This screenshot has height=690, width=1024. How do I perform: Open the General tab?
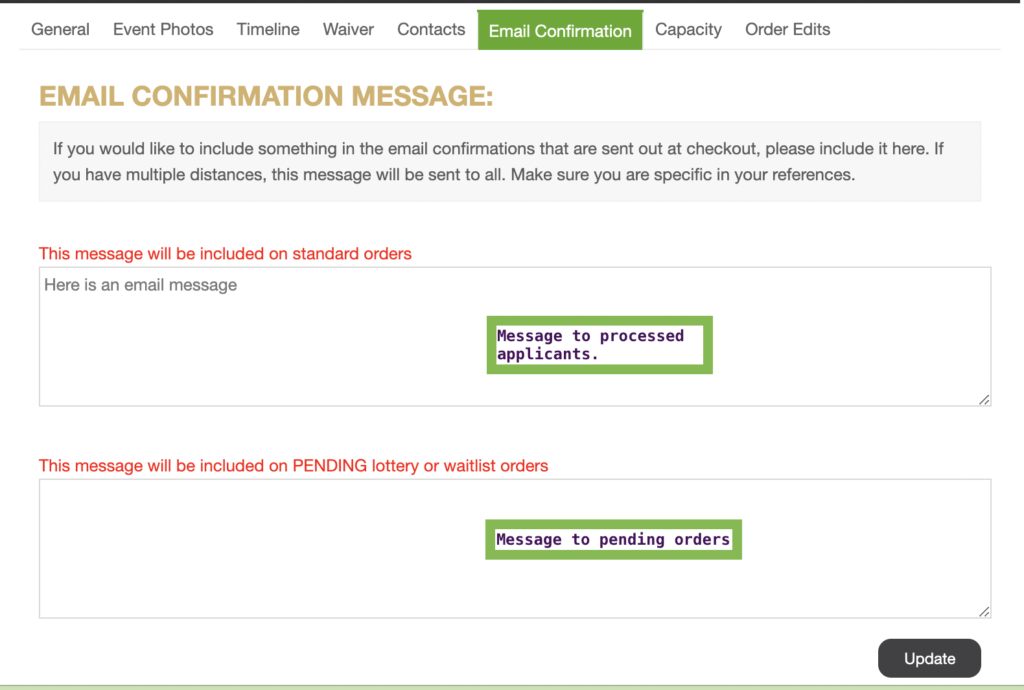coord(60,29)
